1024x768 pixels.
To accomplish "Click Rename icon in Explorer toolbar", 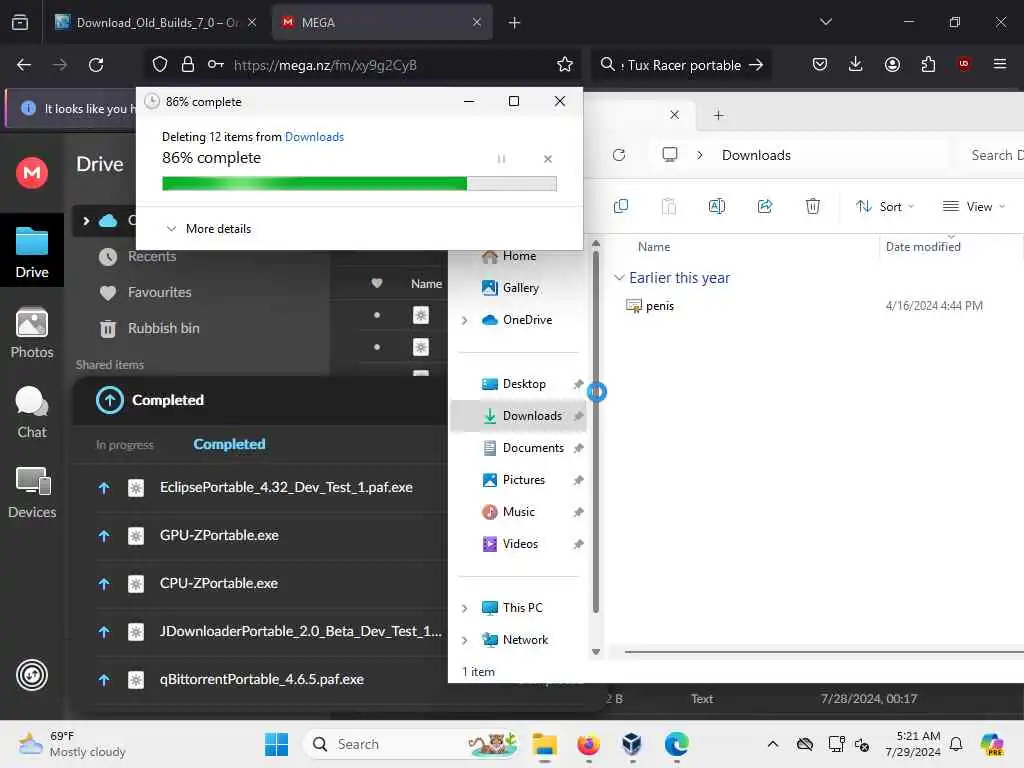I will (716, 206).
